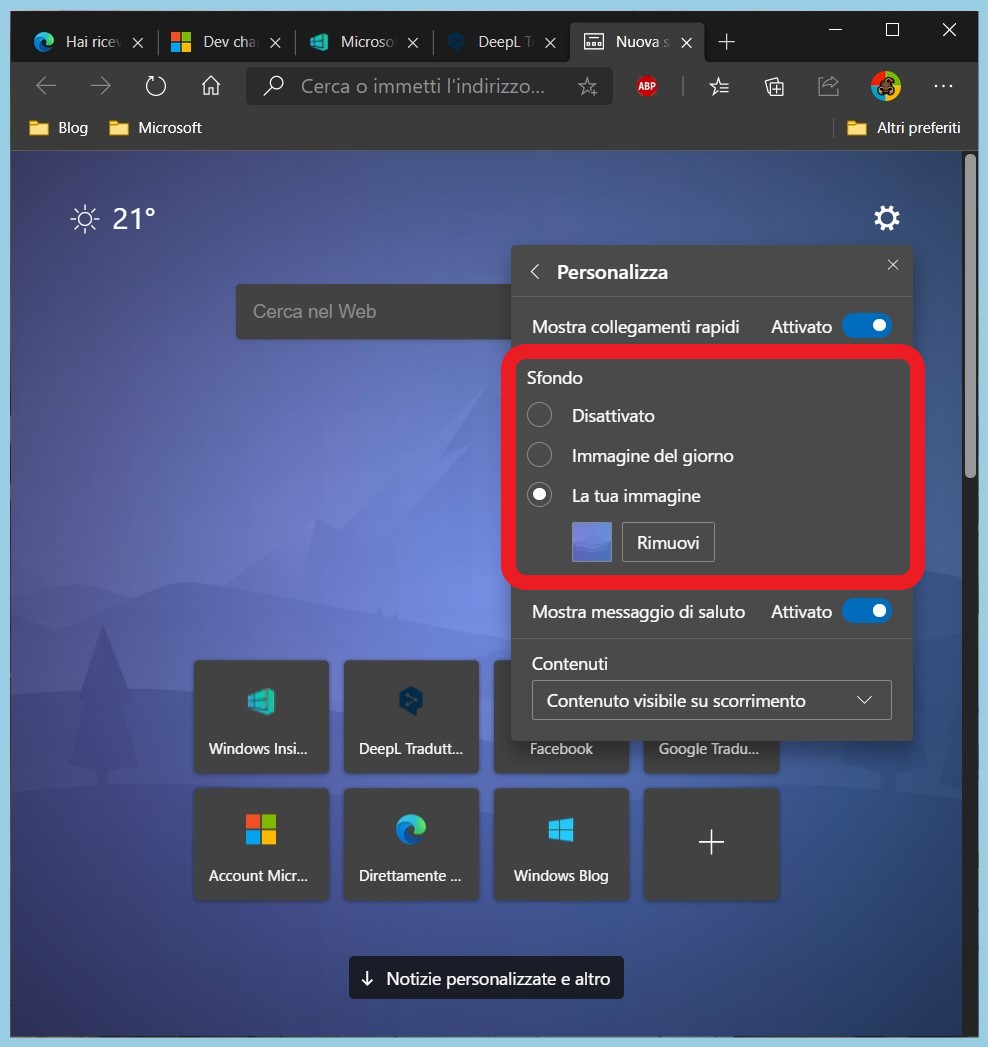This screenshot has width=988, height=1047.
Task: Maximize the Edge window
Action: [x=892, y=29]
